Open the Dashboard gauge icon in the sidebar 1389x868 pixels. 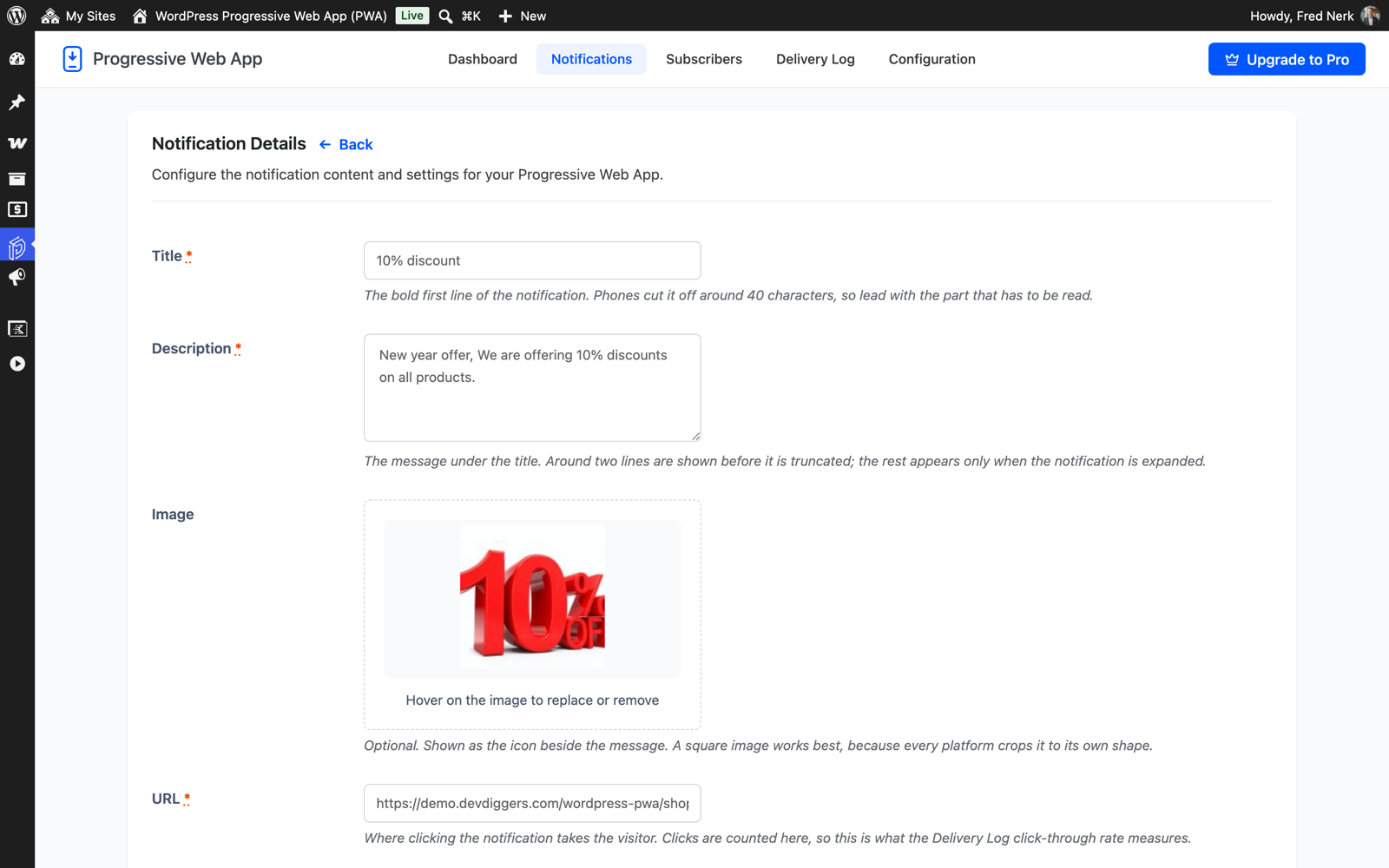(x=17, y=59)
